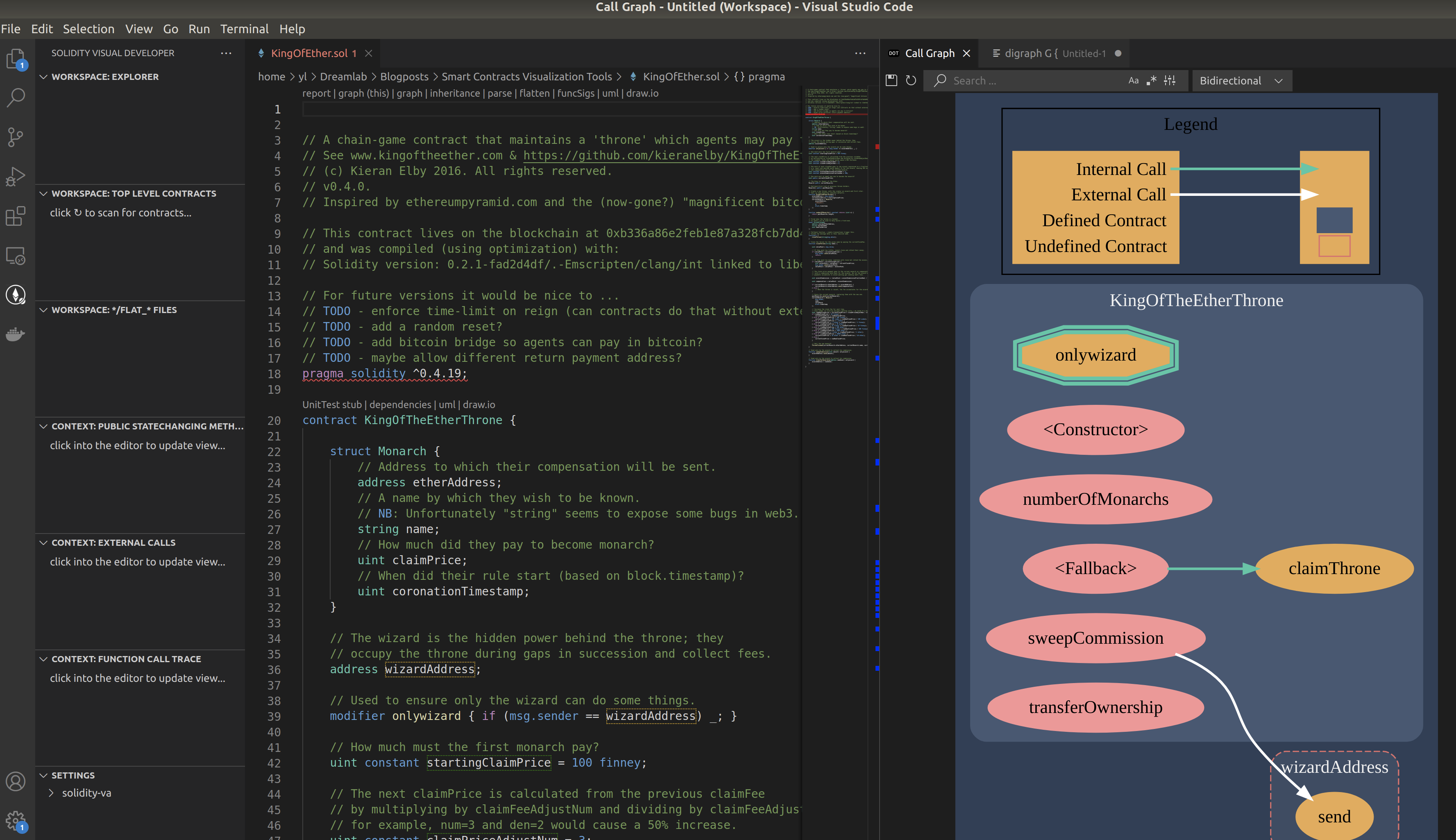Open the Source Control icon in activity bar
1456x840 pixels.
click(16, 137)
